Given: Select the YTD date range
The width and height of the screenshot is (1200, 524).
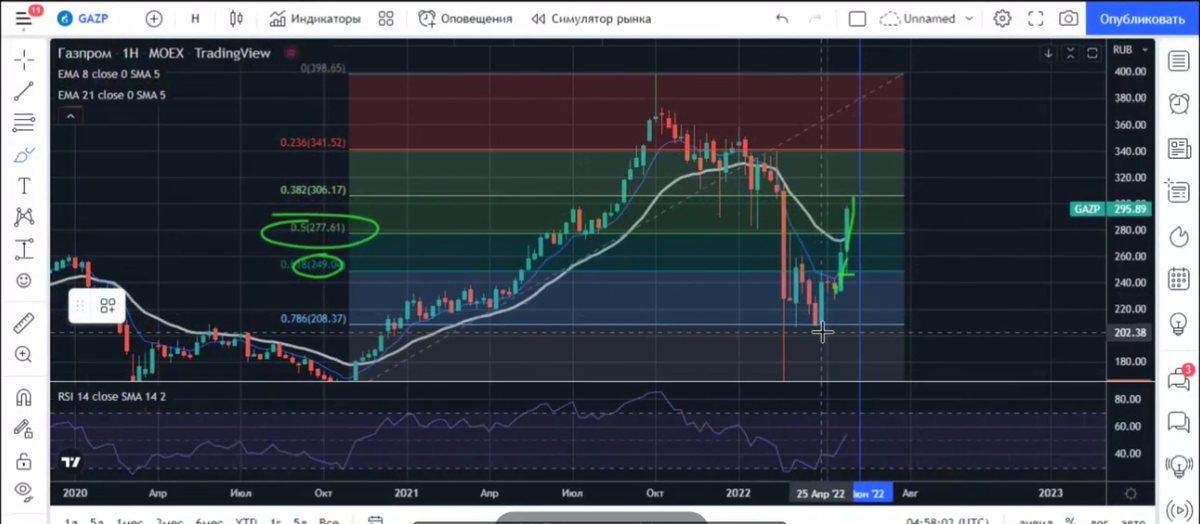Looking at the screenshot, I should pyautogui.click(x=245, y=521).
